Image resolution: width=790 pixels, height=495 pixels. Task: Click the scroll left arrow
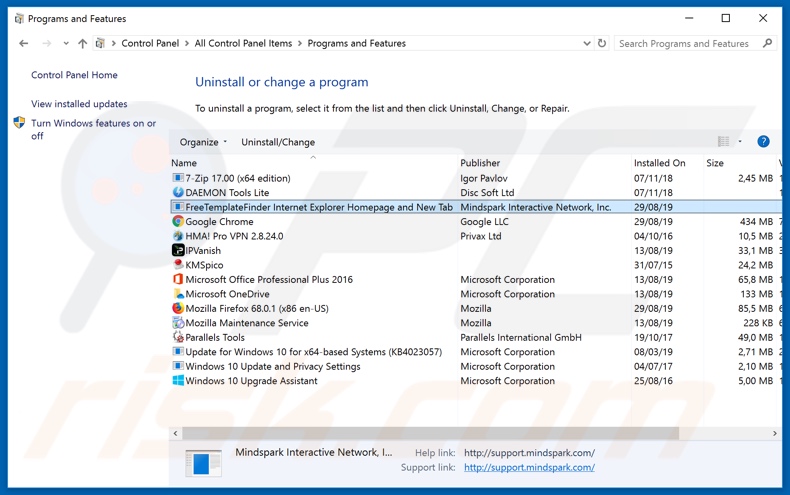(175, 433)
